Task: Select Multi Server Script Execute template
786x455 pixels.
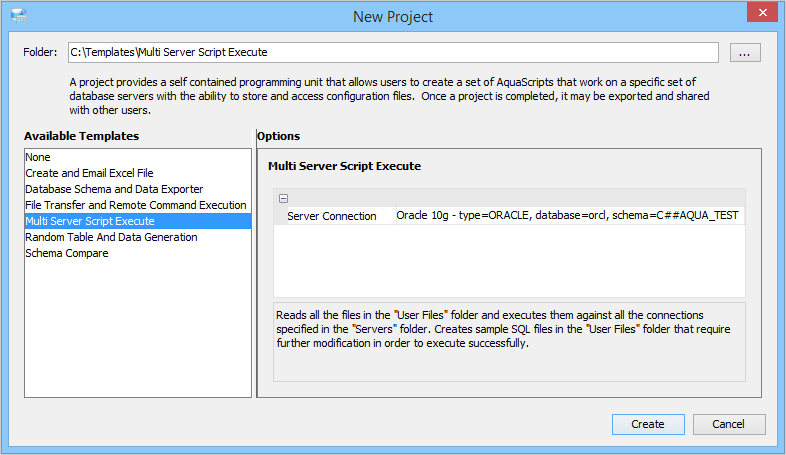Action: pyautogui.click(x=90, y=221)
